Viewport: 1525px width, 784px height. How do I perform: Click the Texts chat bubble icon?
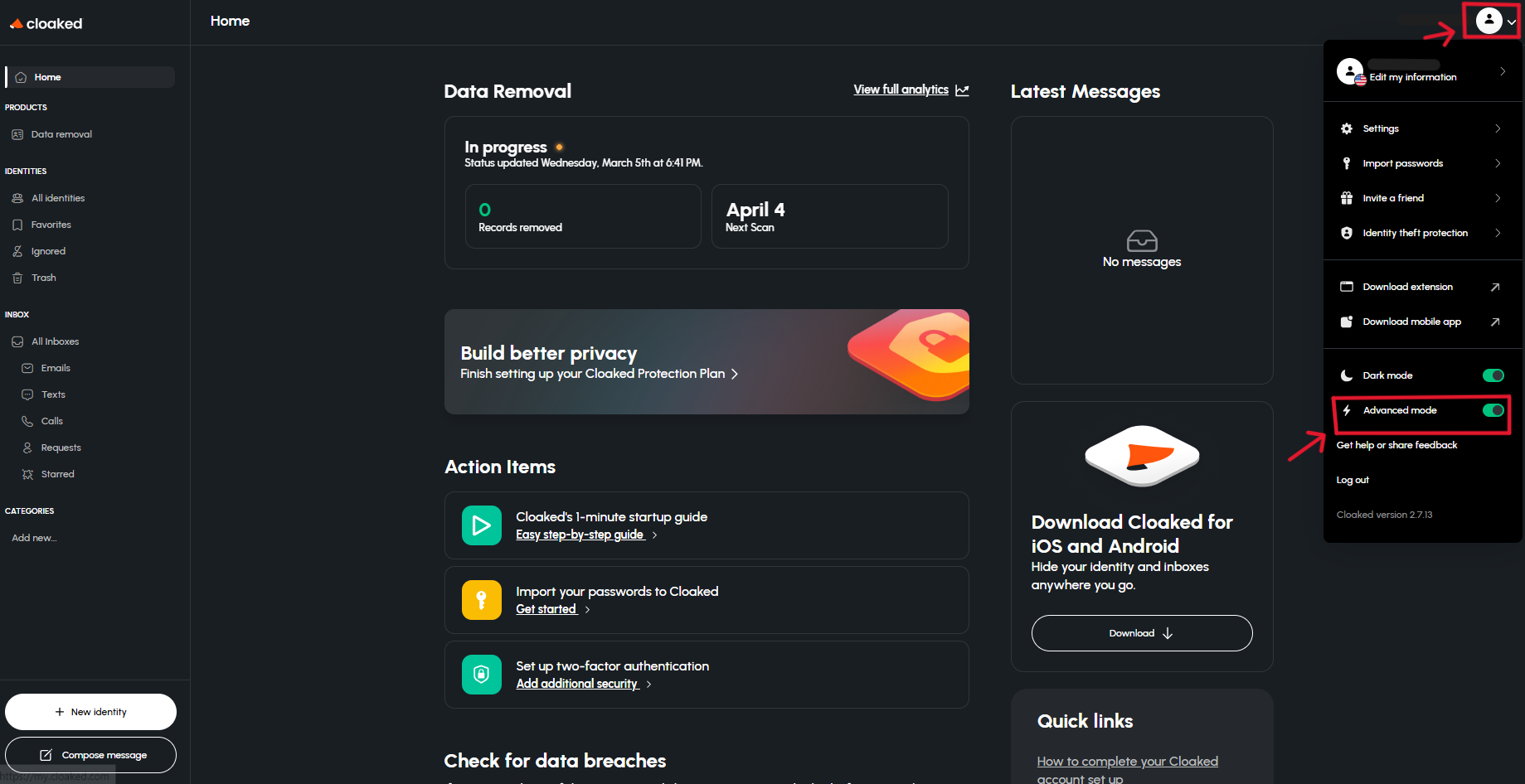[27, 394]
